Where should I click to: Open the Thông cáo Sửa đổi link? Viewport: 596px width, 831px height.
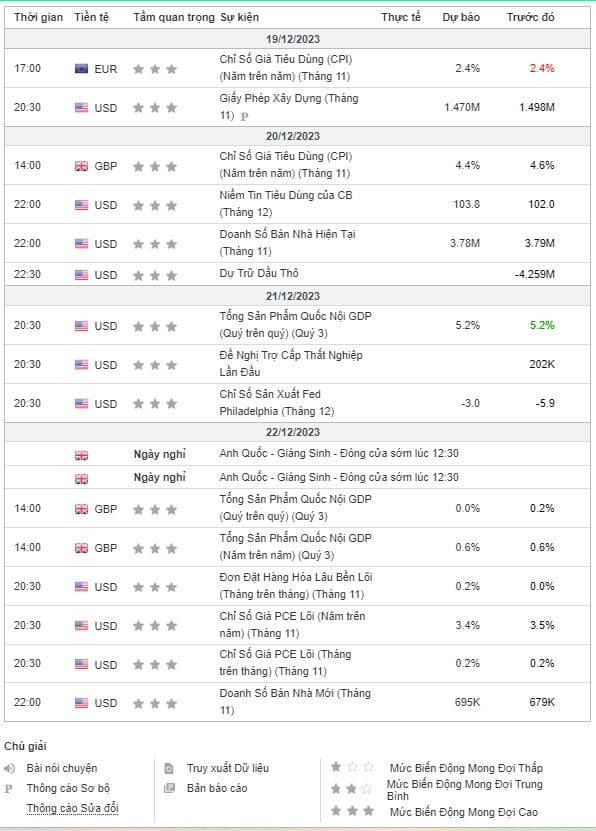pos(73,808)
